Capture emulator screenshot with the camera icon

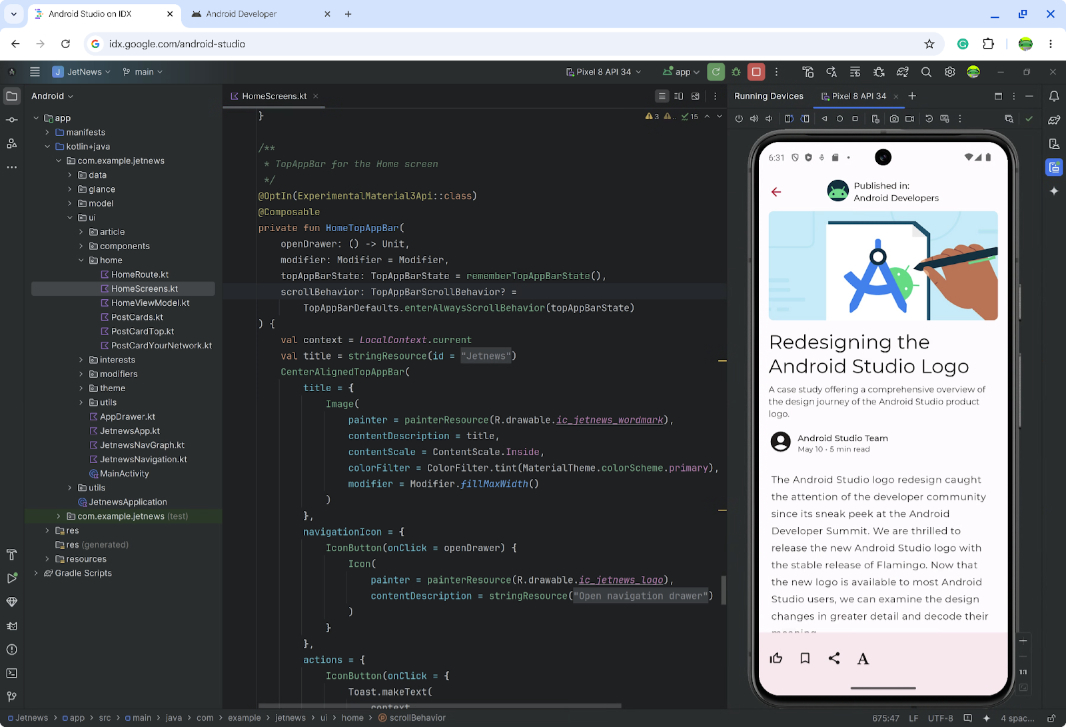(x=894, y=118)
